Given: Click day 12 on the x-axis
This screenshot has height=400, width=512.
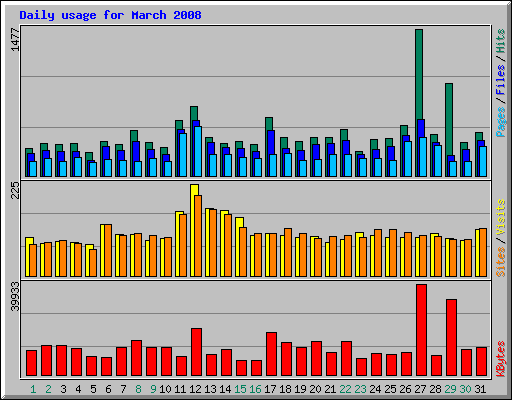Looking at the screenshot, I should point(195,389).
